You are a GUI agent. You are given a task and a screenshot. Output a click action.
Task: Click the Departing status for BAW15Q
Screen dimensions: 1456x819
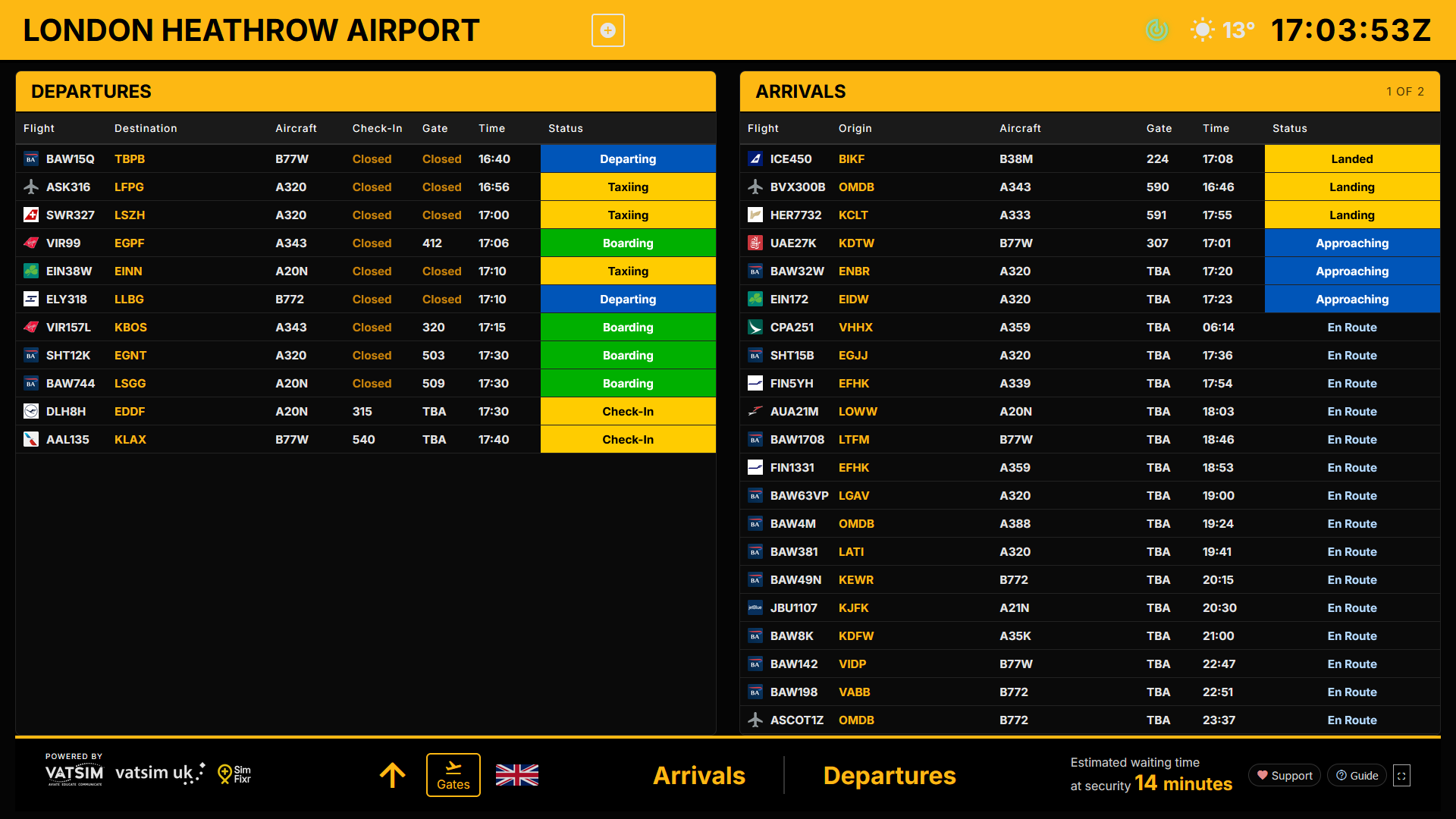[628, 159]
